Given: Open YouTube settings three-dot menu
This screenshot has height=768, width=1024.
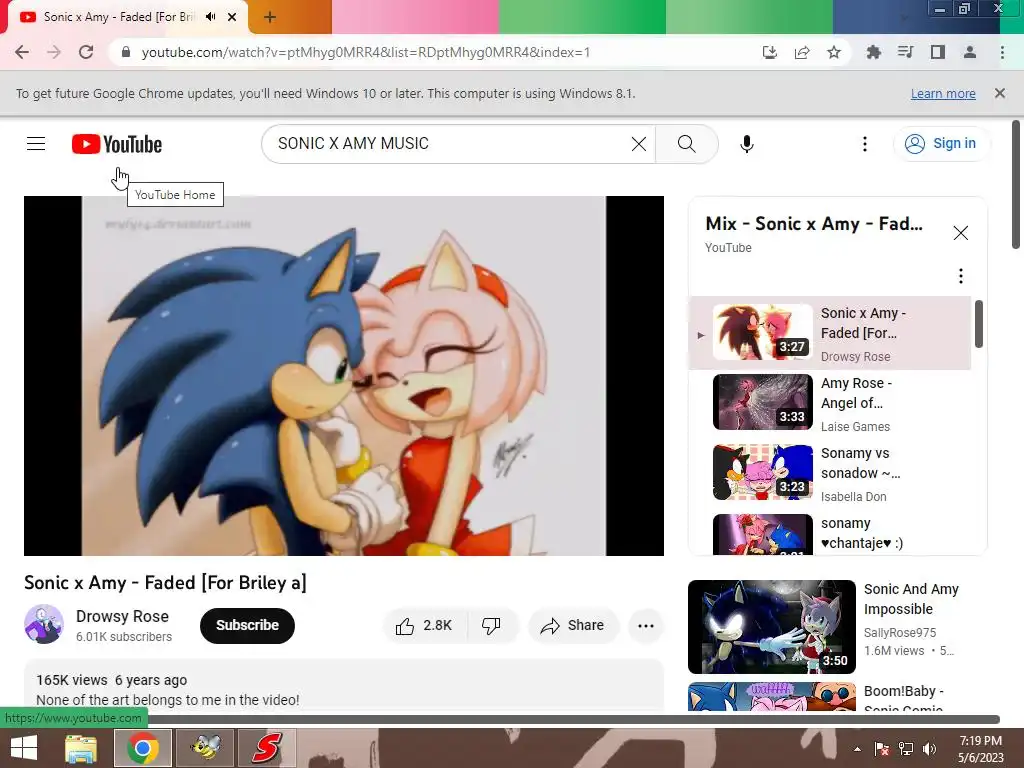Looking at the screenshot, I should [865, 144].
